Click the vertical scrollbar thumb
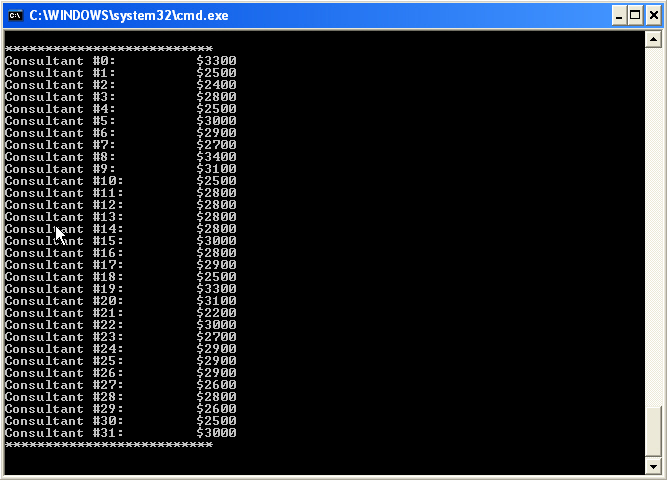 point(653,431)
